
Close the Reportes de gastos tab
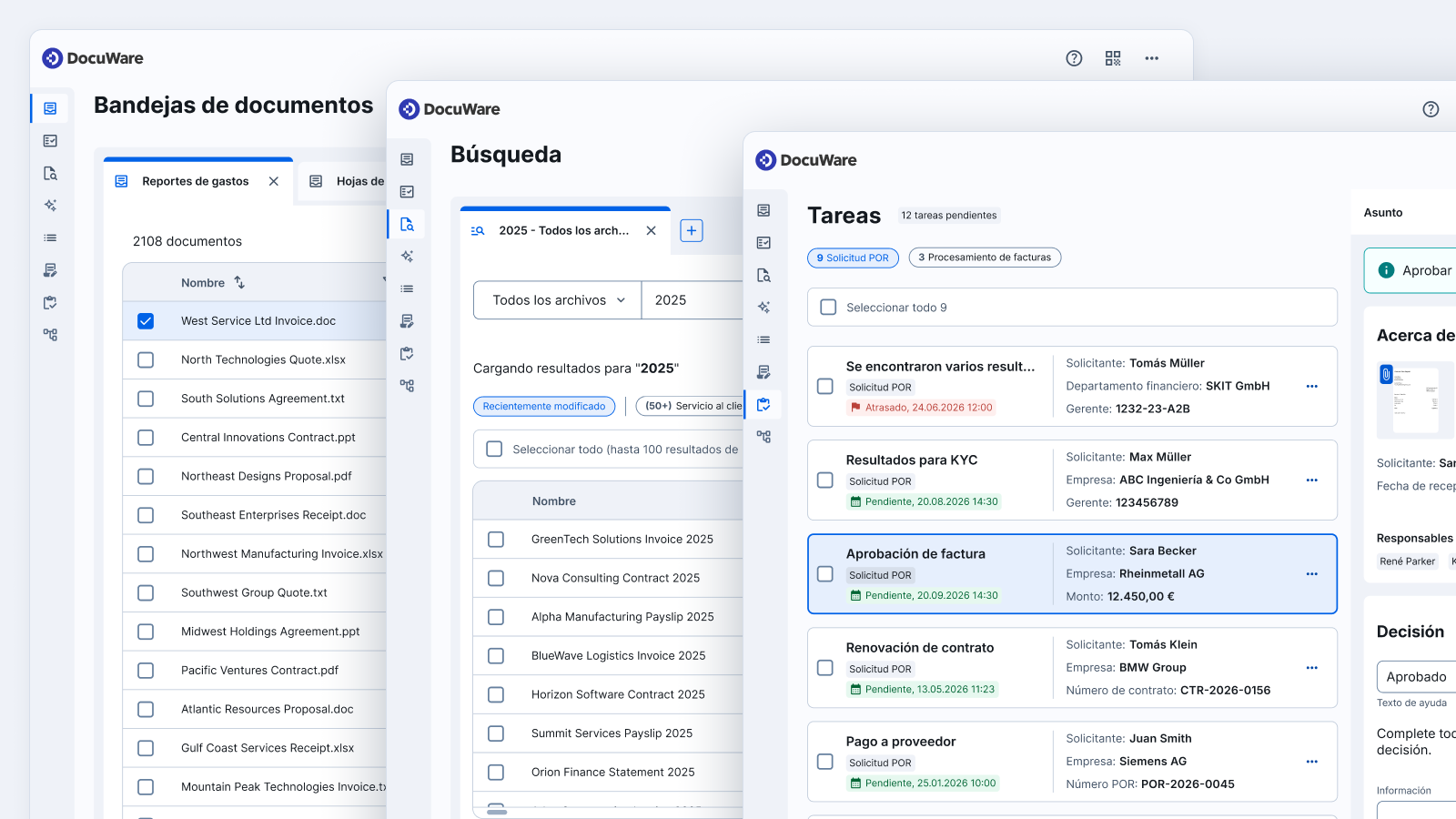coord(274,181)
